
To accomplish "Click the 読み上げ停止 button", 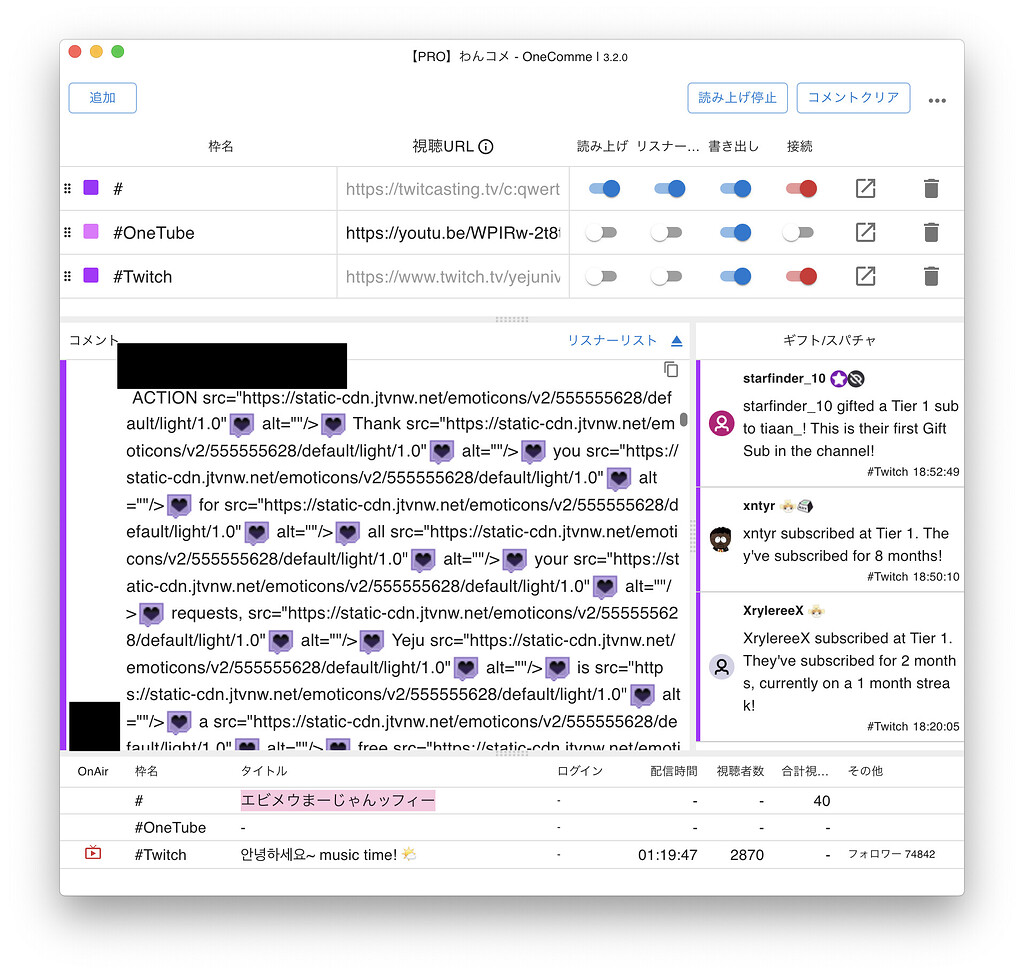I will 737,98.
